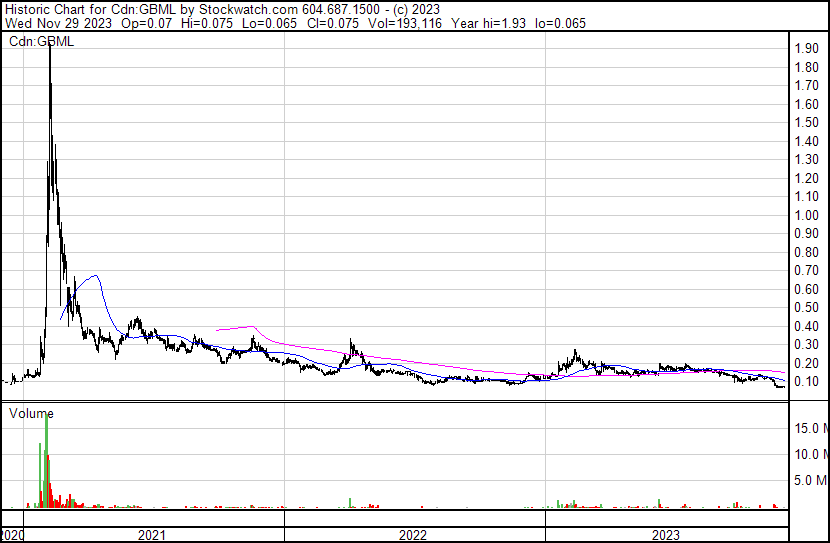Screen dimensions: 830x543
Task: Click the tall green volume spike bar
Action: click(47, 460)
